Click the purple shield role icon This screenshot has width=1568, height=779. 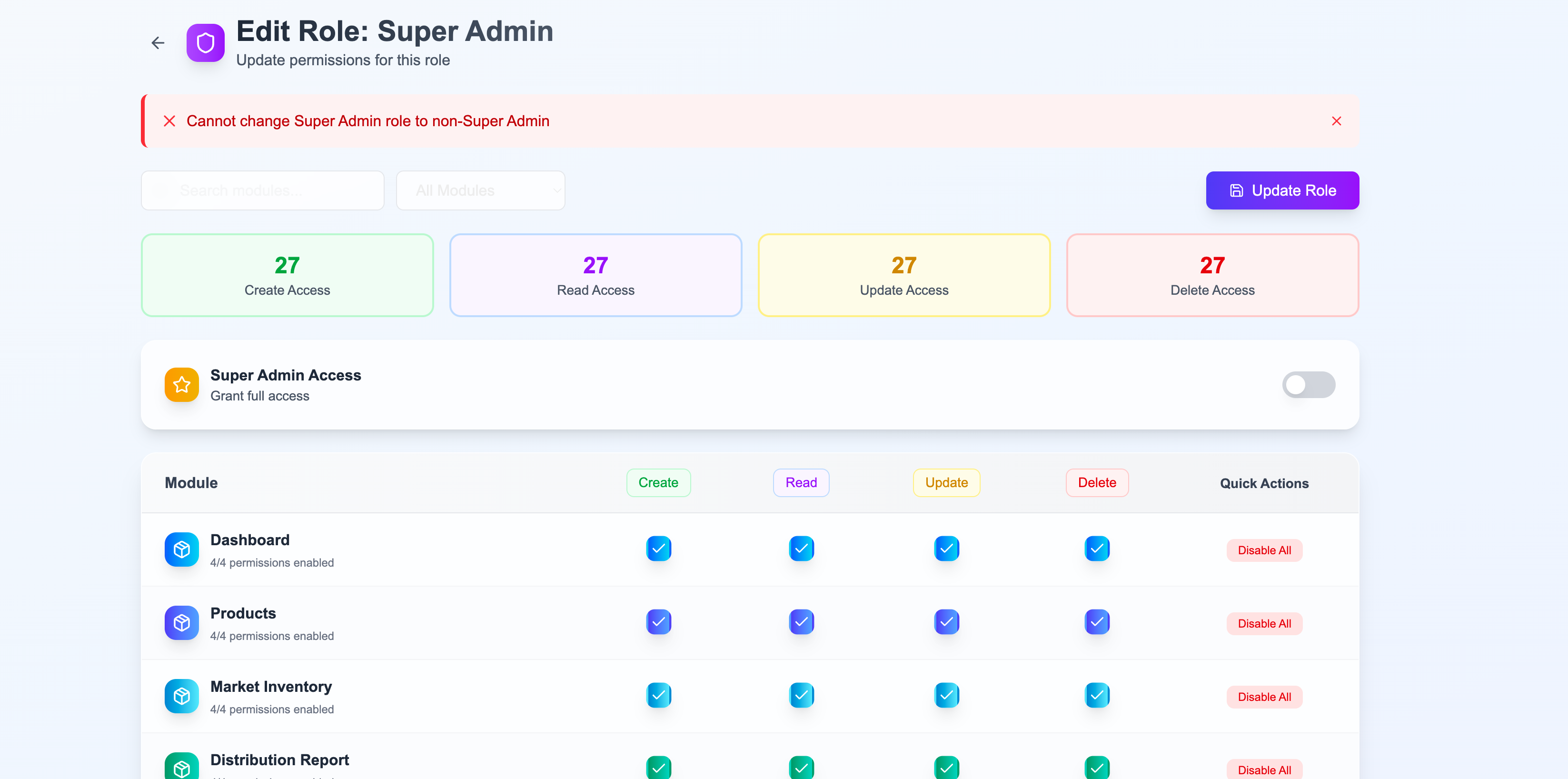point(205,43)
